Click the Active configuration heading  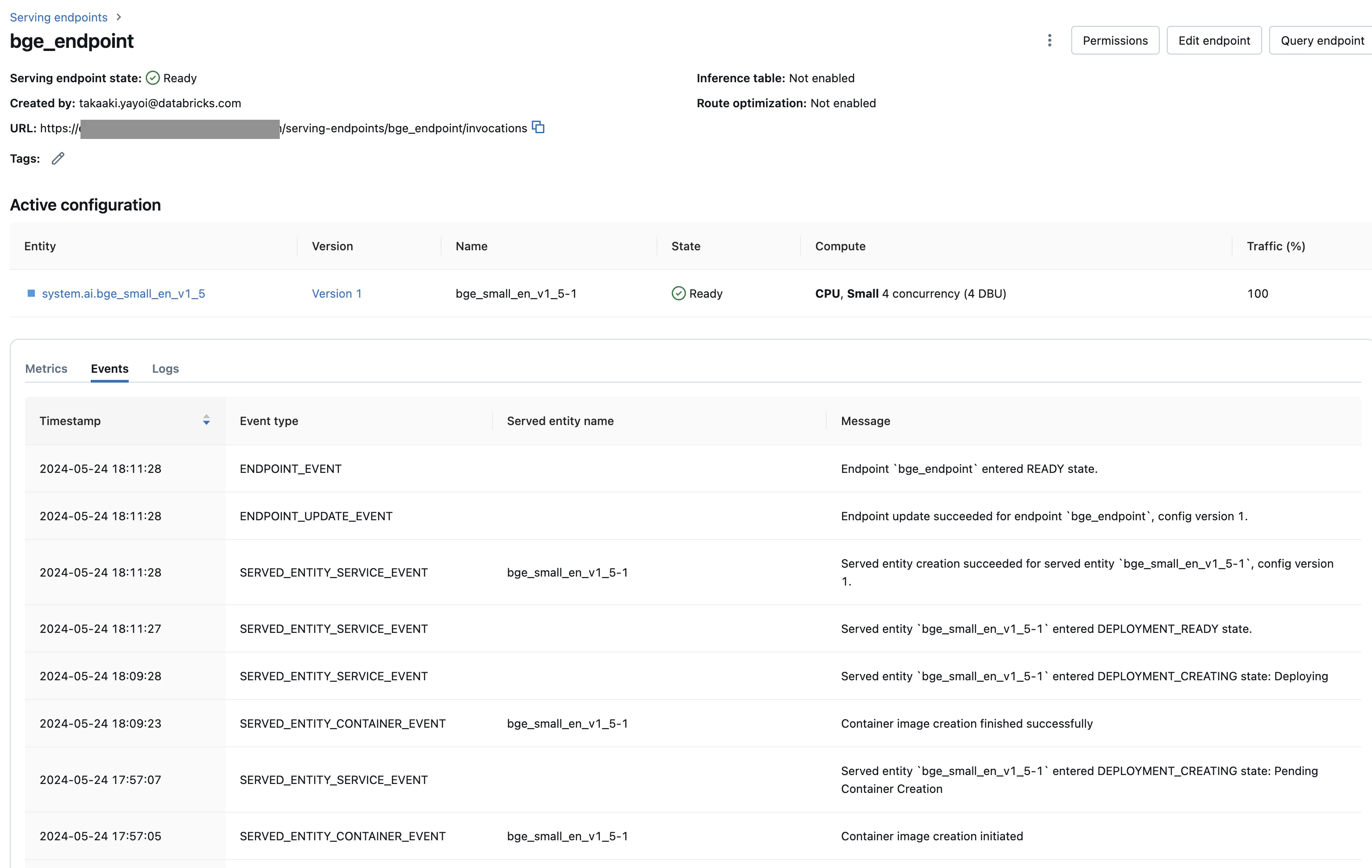click(85, 205)
